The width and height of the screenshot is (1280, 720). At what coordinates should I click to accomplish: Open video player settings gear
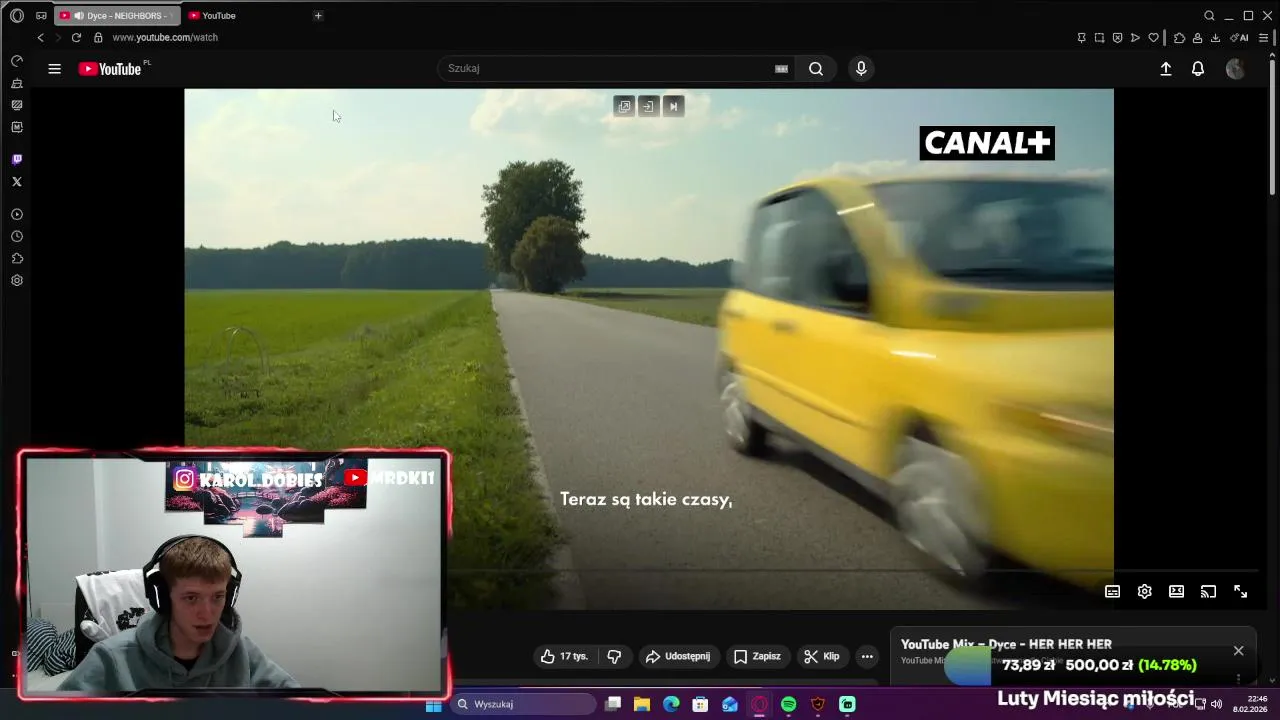1145,592
